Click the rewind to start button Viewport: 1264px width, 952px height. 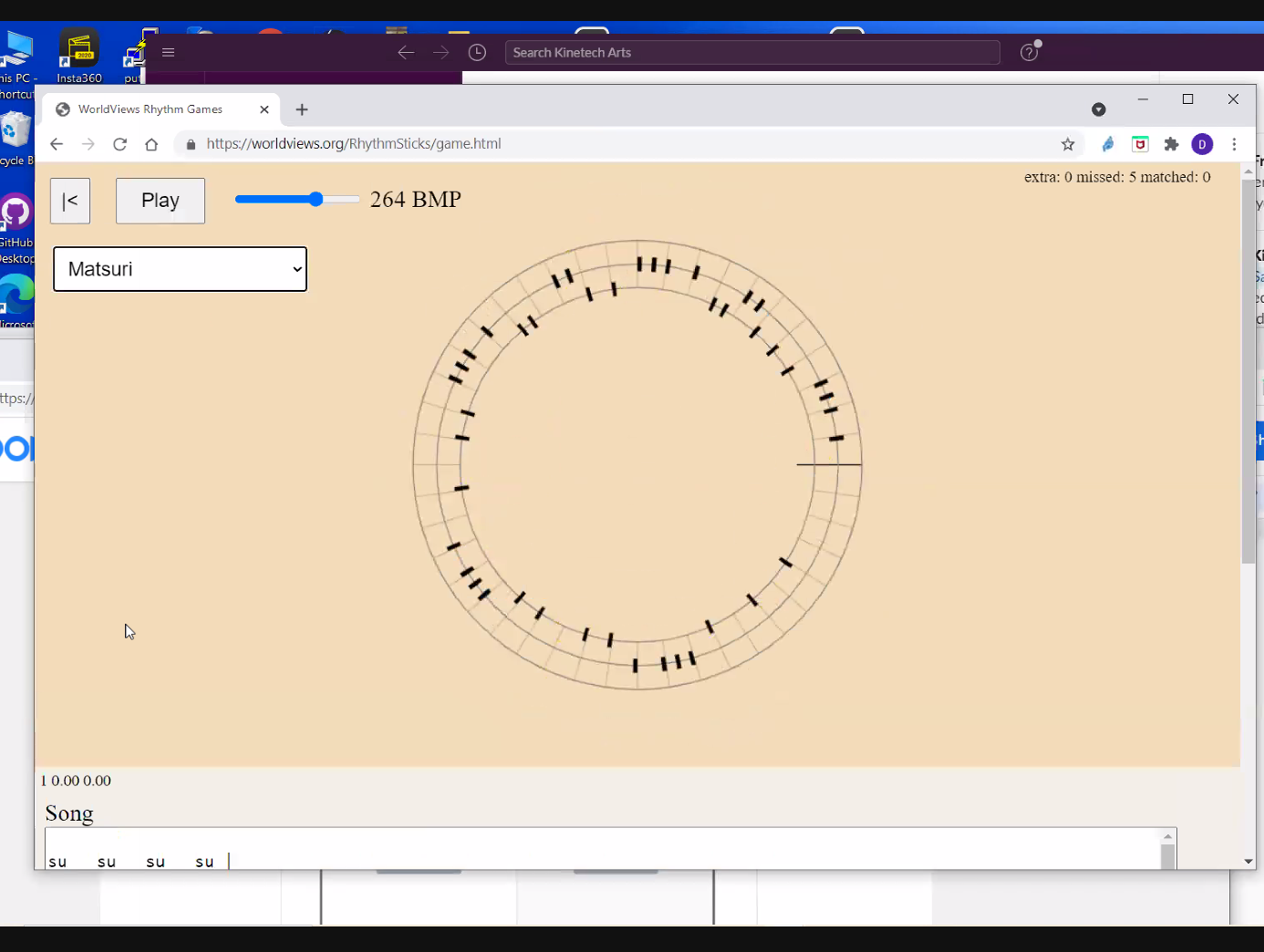pyautogui.click(x=70, y=201)
